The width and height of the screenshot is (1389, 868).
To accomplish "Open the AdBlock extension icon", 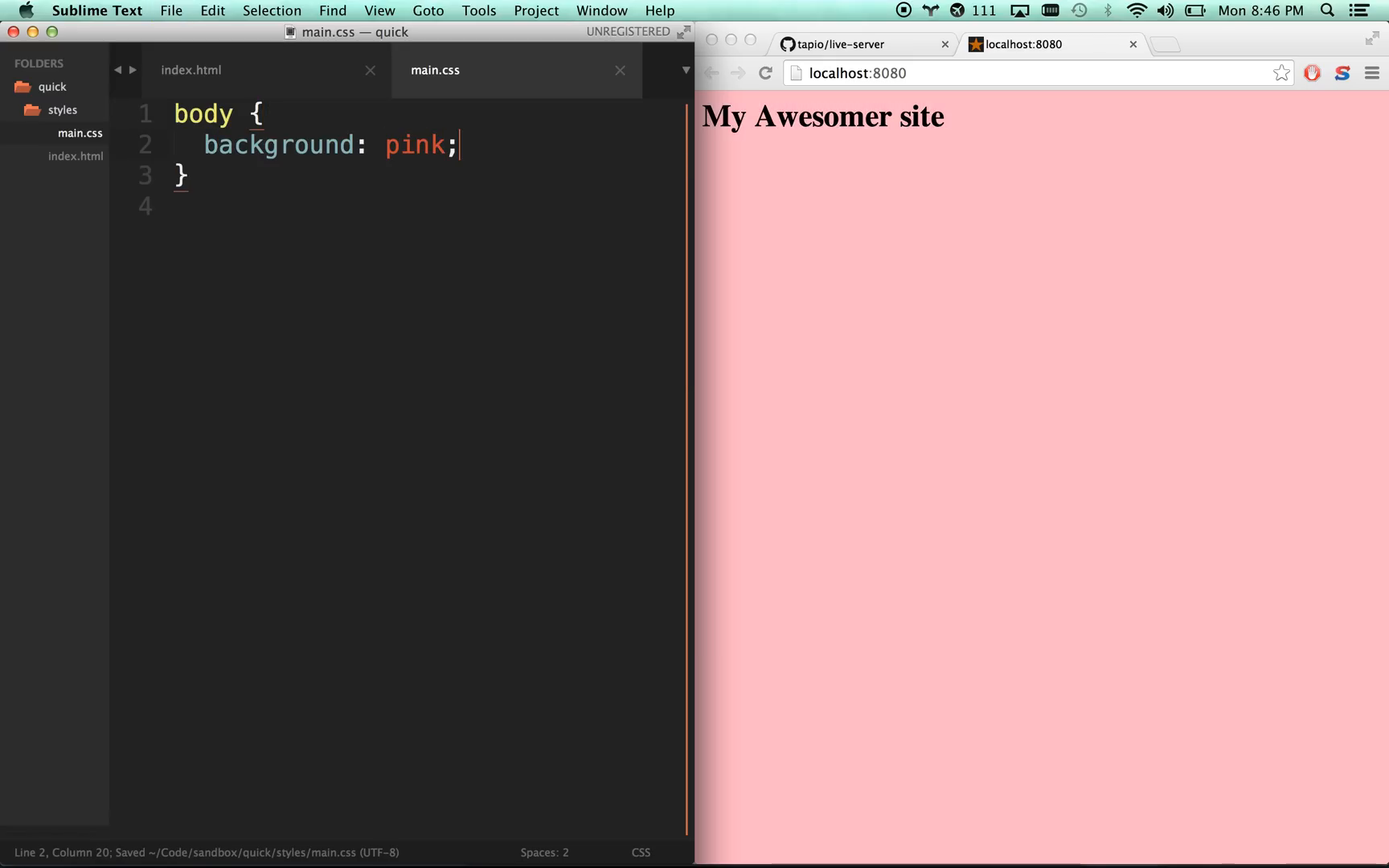I will pos(1312,72).
